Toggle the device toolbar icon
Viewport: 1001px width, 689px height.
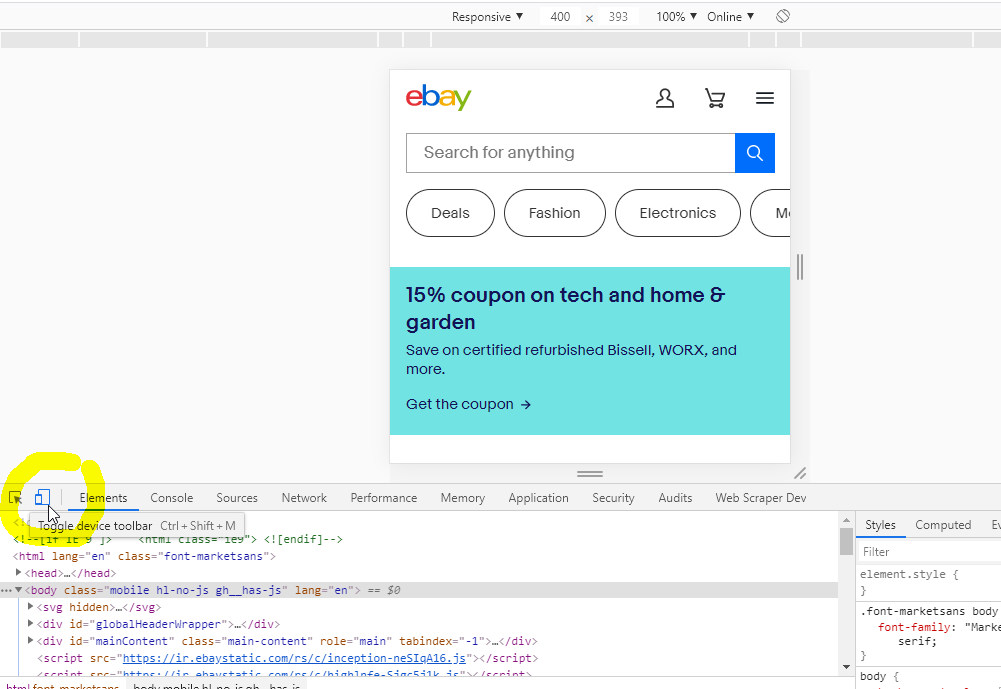pyautogui.click(x=42, y=497)
